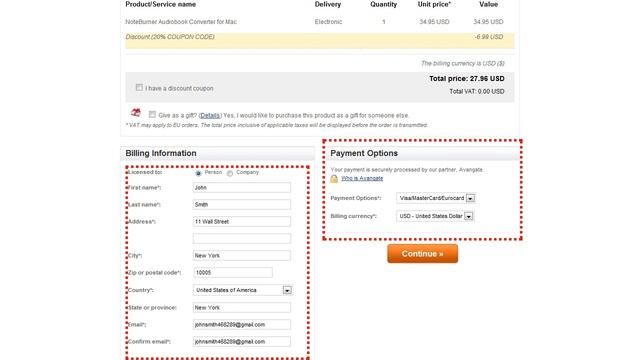This screenshot has width=640, height=360.
Task: Open the 'Who is Avangate' link
Action: (362, 178)
